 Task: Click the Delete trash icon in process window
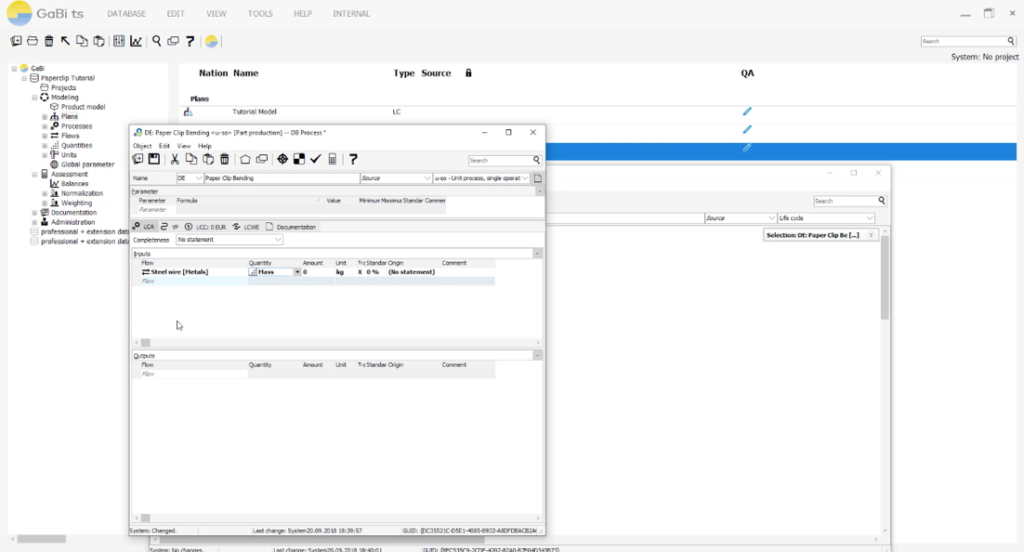(225, 159)
